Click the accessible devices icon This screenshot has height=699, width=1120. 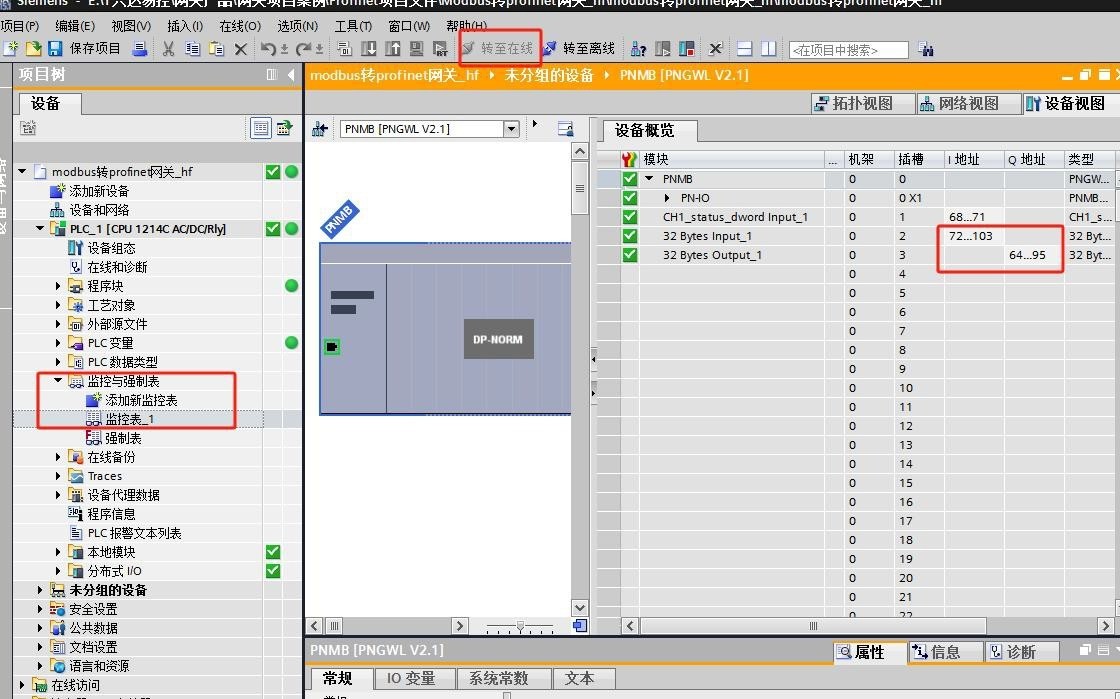coord(637,48)
